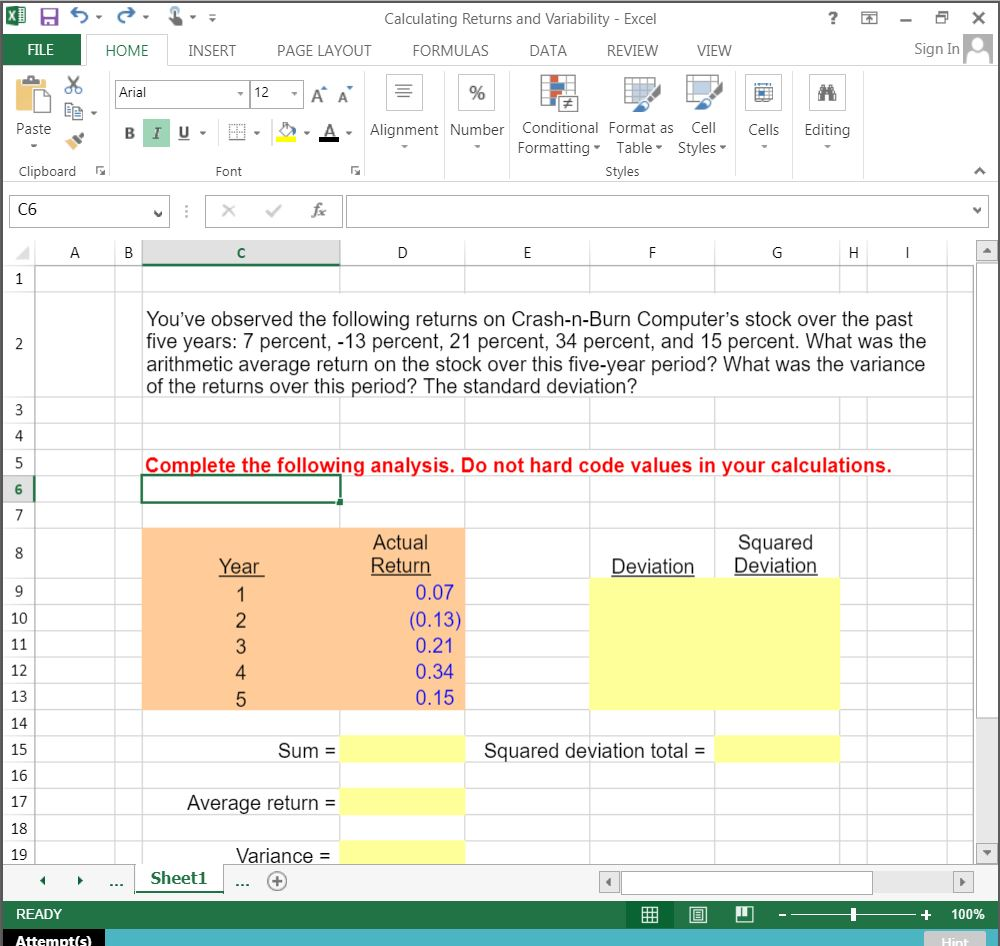Click the Insert Function fx icon
The width and height of the screenshot is (1000, 946).
(318, 211)
